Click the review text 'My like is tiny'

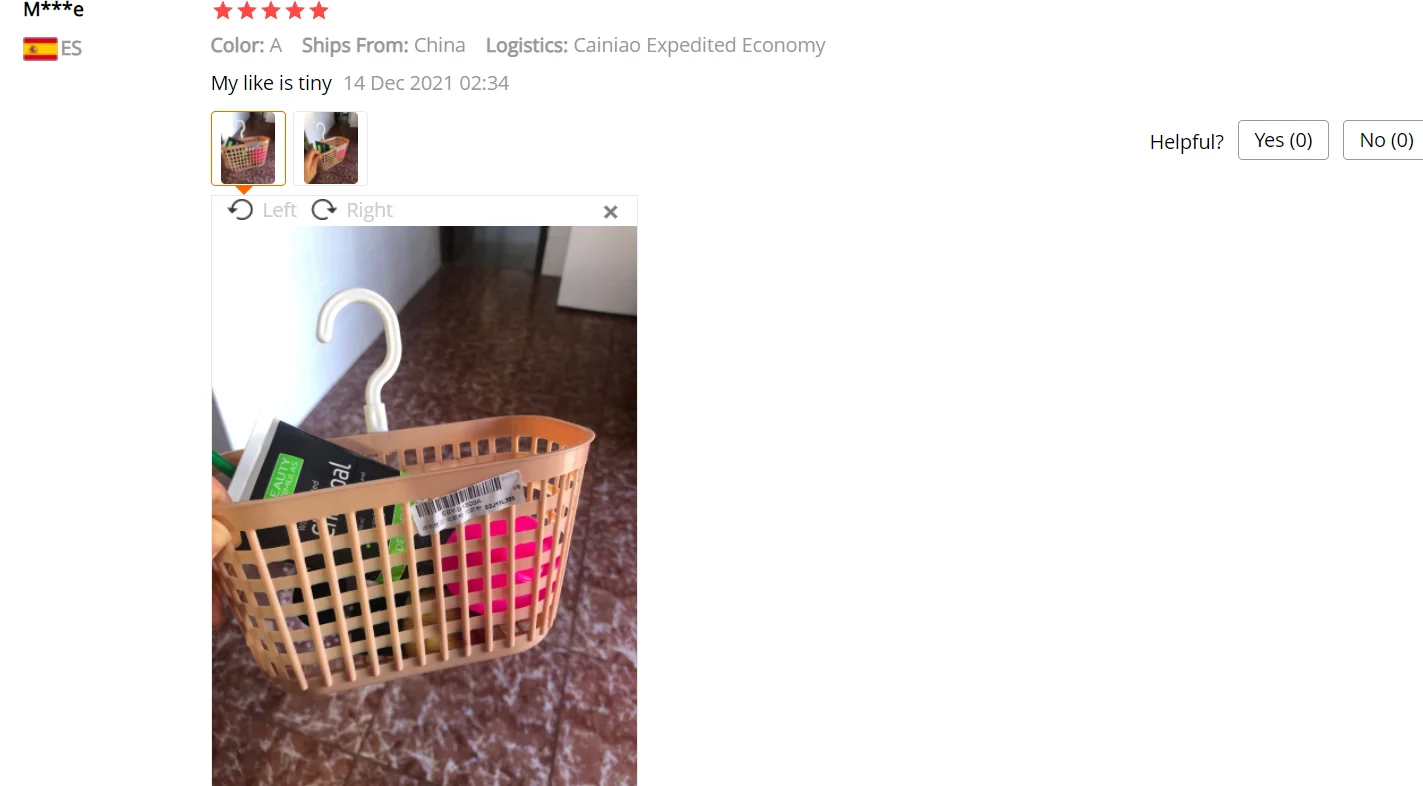point(271,83)
